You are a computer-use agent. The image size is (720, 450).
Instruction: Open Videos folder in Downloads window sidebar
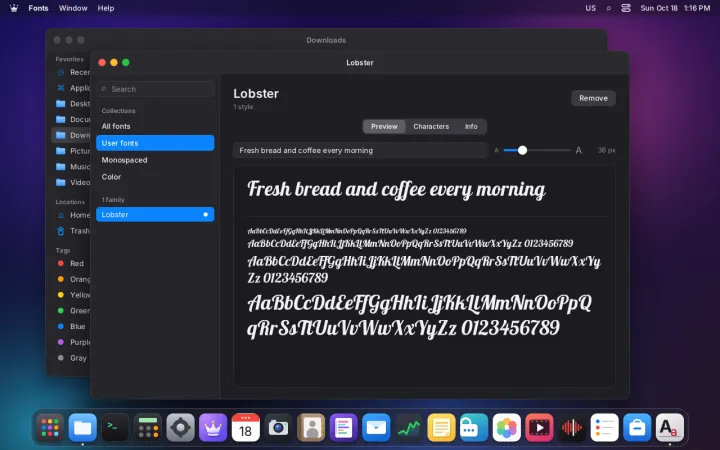point(72,182)
